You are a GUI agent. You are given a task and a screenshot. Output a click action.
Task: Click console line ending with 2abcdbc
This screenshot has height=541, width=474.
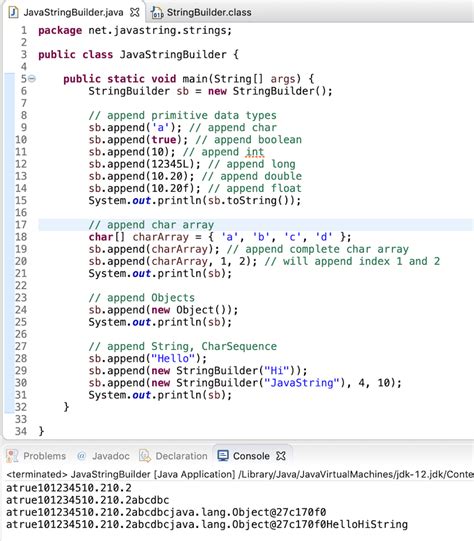88,500
